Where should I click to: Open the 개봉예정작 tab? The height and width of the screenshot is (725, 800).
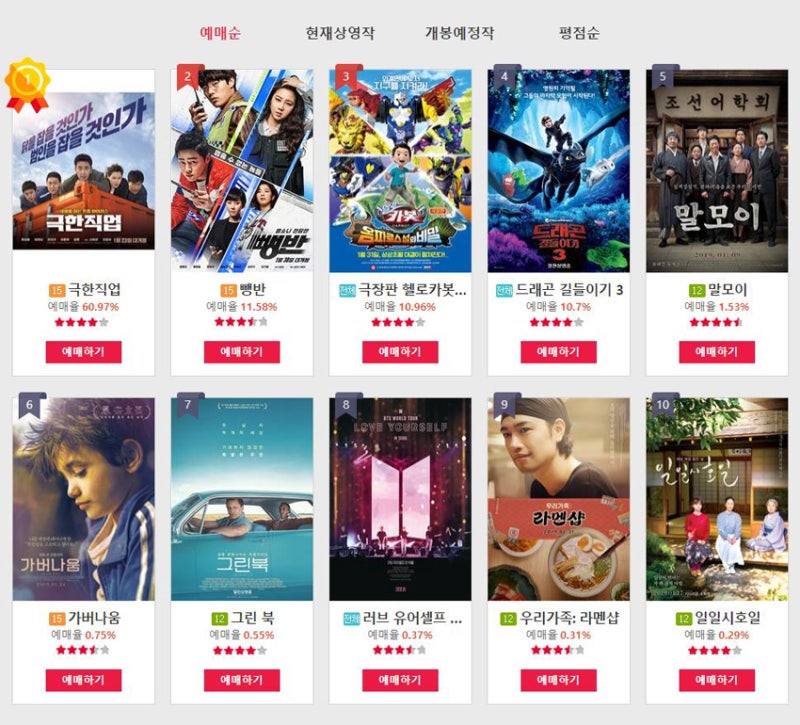[x=460, y=33]
